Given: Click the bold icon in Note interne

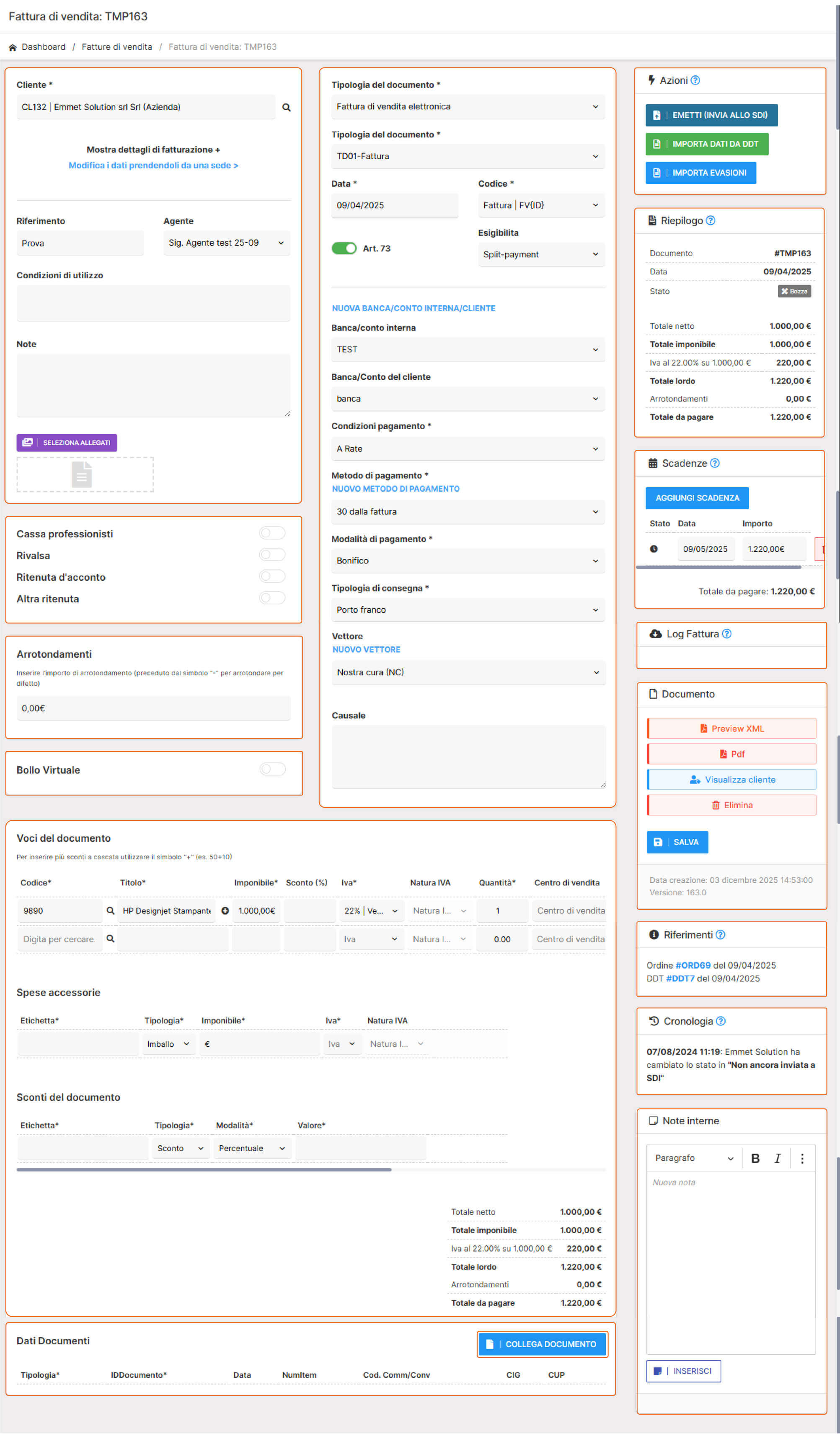Looking at the screenshot, I should tap(755, 1158).
